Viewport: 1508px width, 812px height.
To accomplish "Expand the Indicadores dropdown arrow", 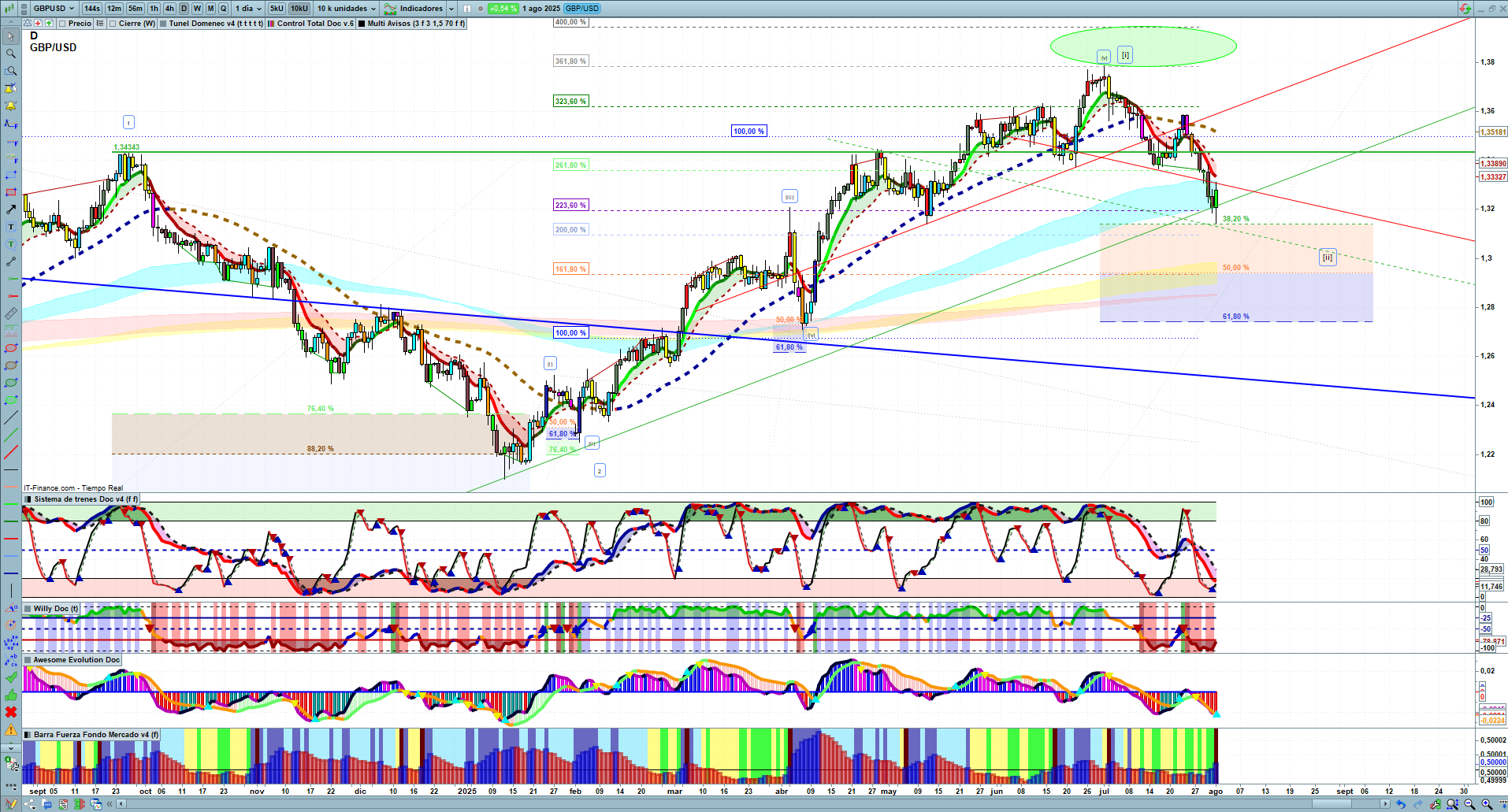I will (451, 9).
